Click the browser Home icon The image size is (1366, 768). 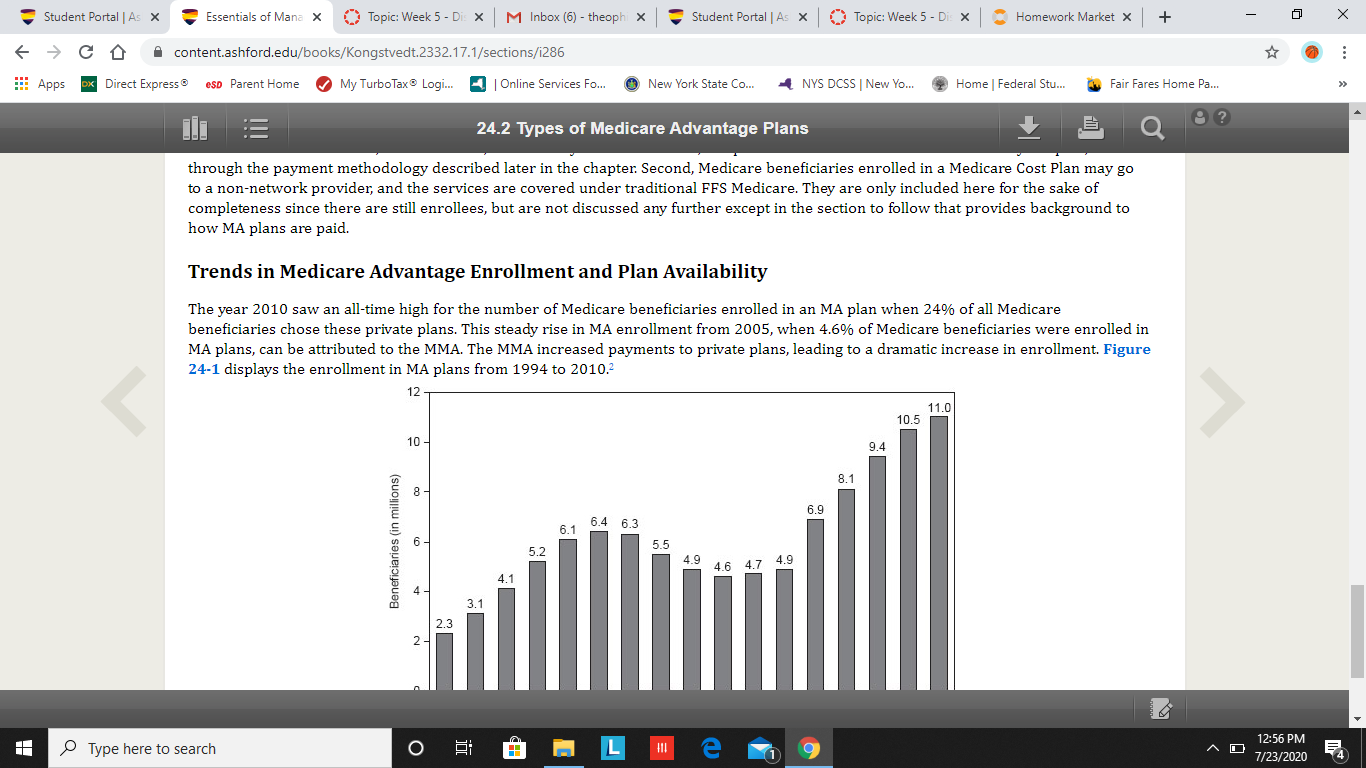click(x=118, y=52)
